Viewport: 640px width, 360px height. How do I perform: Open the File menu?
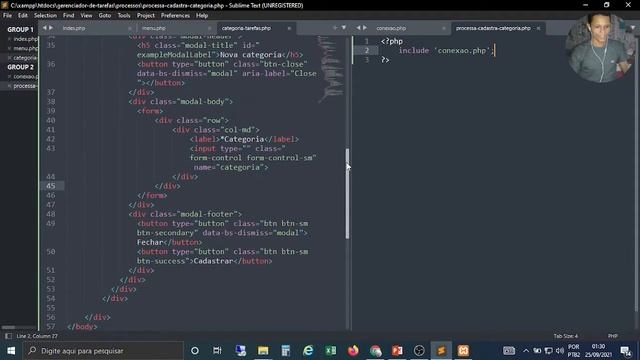(7, 16)
